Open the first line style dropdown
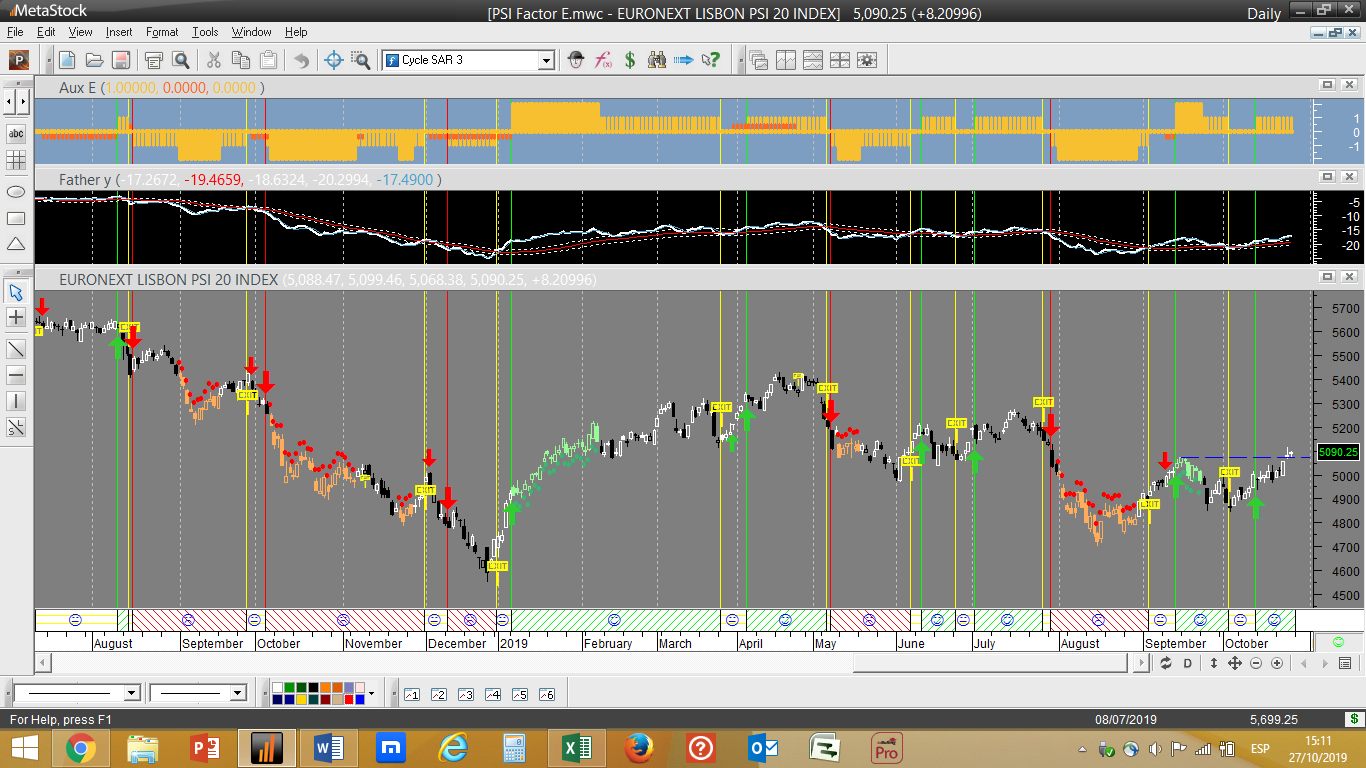 (x=131, y=693)
